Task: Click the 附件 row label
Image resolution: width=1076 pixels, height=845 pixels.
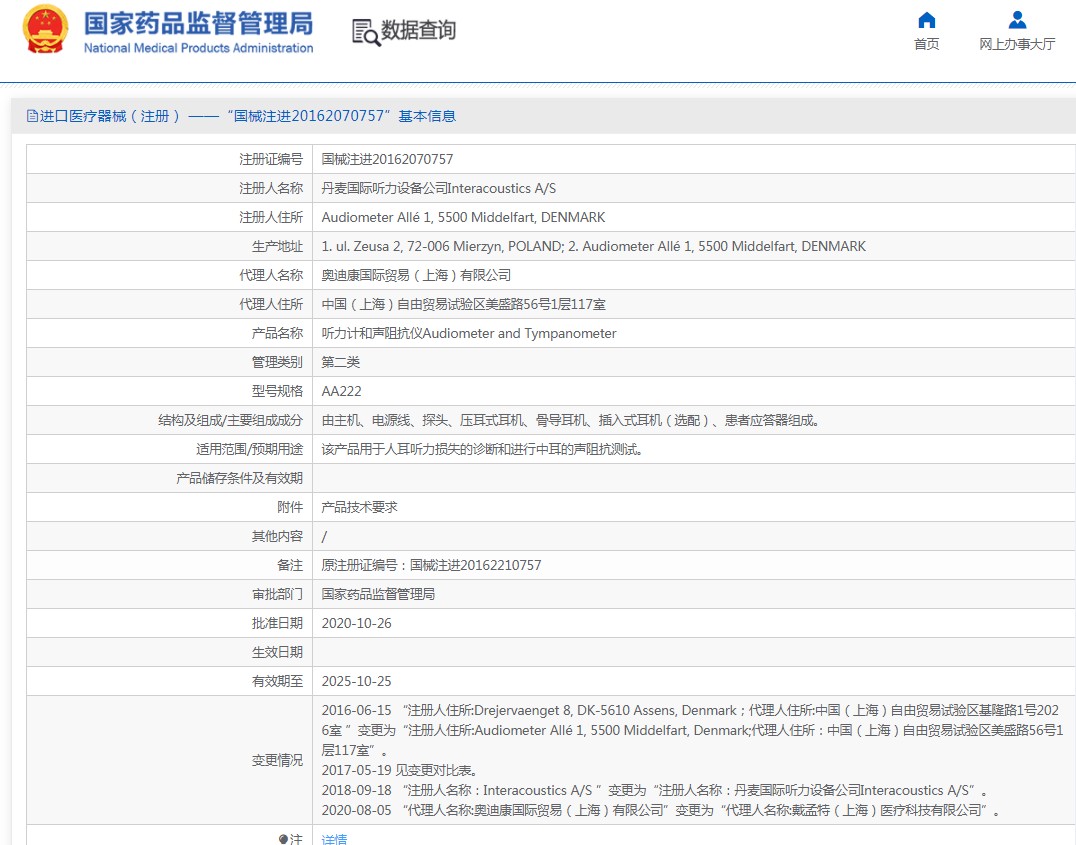Action: point(290,507)
